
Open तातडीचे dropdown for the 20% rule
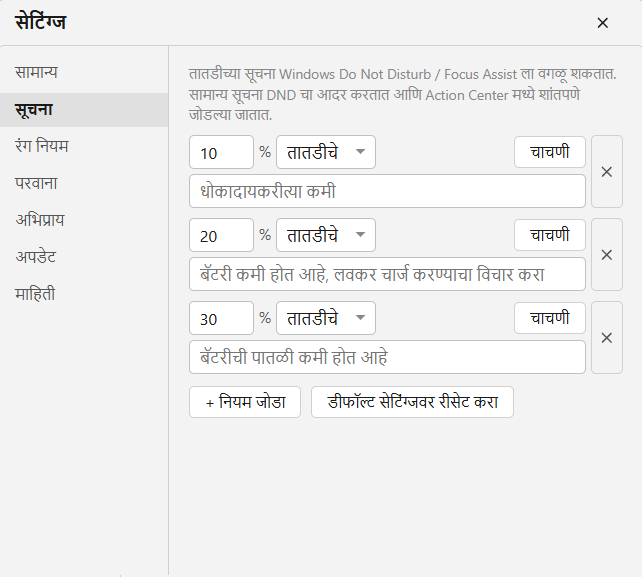[x=326, y=235]
